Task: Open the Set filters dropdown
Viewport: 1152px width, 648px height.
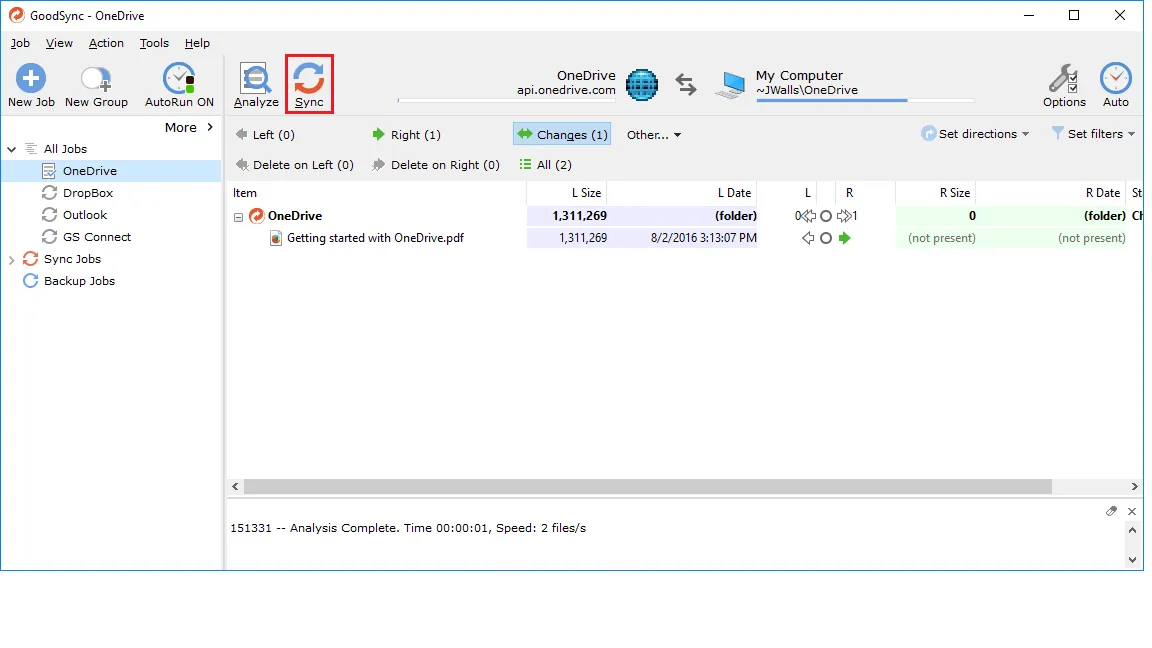Action: click(1093, 134)
